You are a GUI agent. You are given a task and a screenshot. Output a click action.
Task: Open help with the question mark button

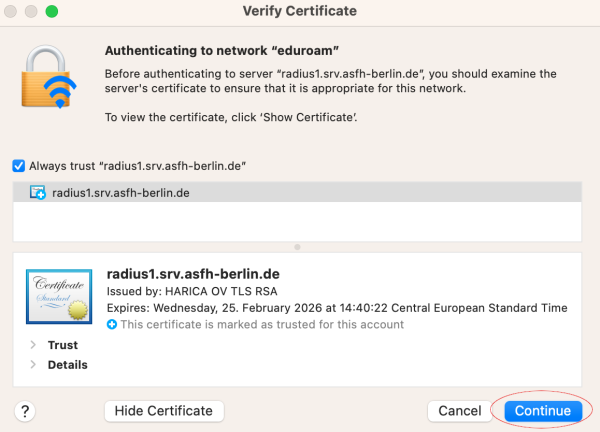pyautogui.click(x=25, y=411)
